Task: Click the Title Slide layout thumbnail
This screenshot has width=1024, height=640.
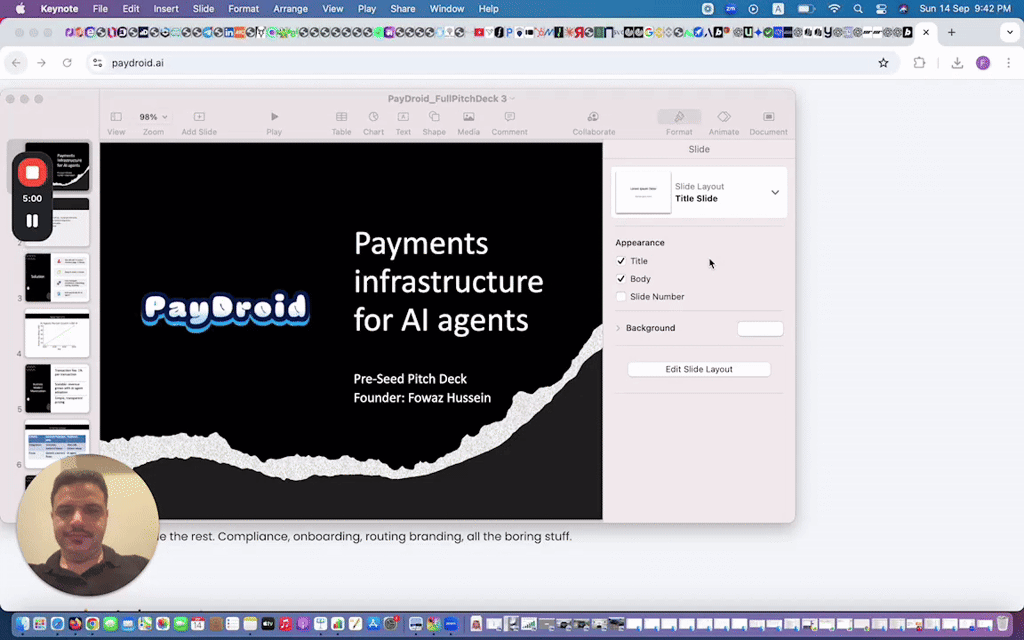Action: coord(643,192)
